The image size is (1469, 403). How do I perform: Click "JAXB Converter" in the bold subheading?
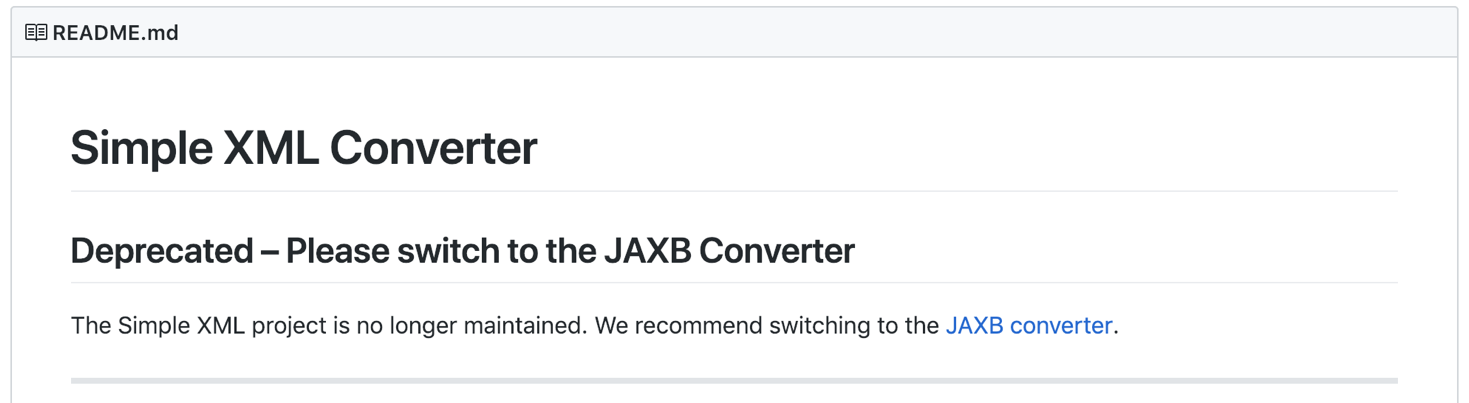coord(729,250)
